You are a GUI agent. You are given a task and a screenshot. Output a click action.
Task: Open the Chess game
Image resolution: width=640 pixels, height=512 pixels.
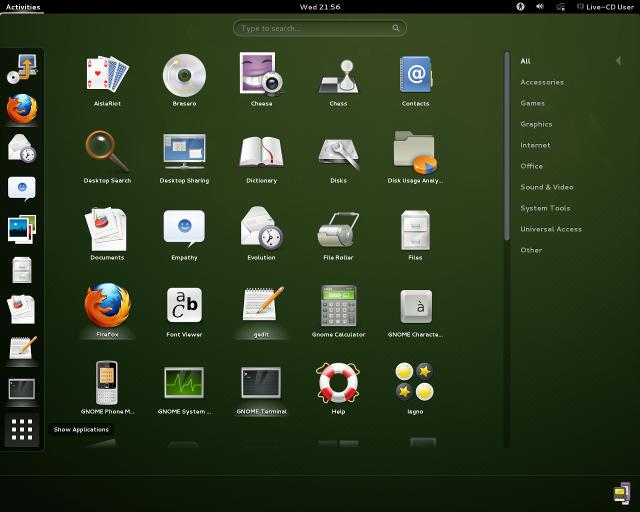click(338, 80)
